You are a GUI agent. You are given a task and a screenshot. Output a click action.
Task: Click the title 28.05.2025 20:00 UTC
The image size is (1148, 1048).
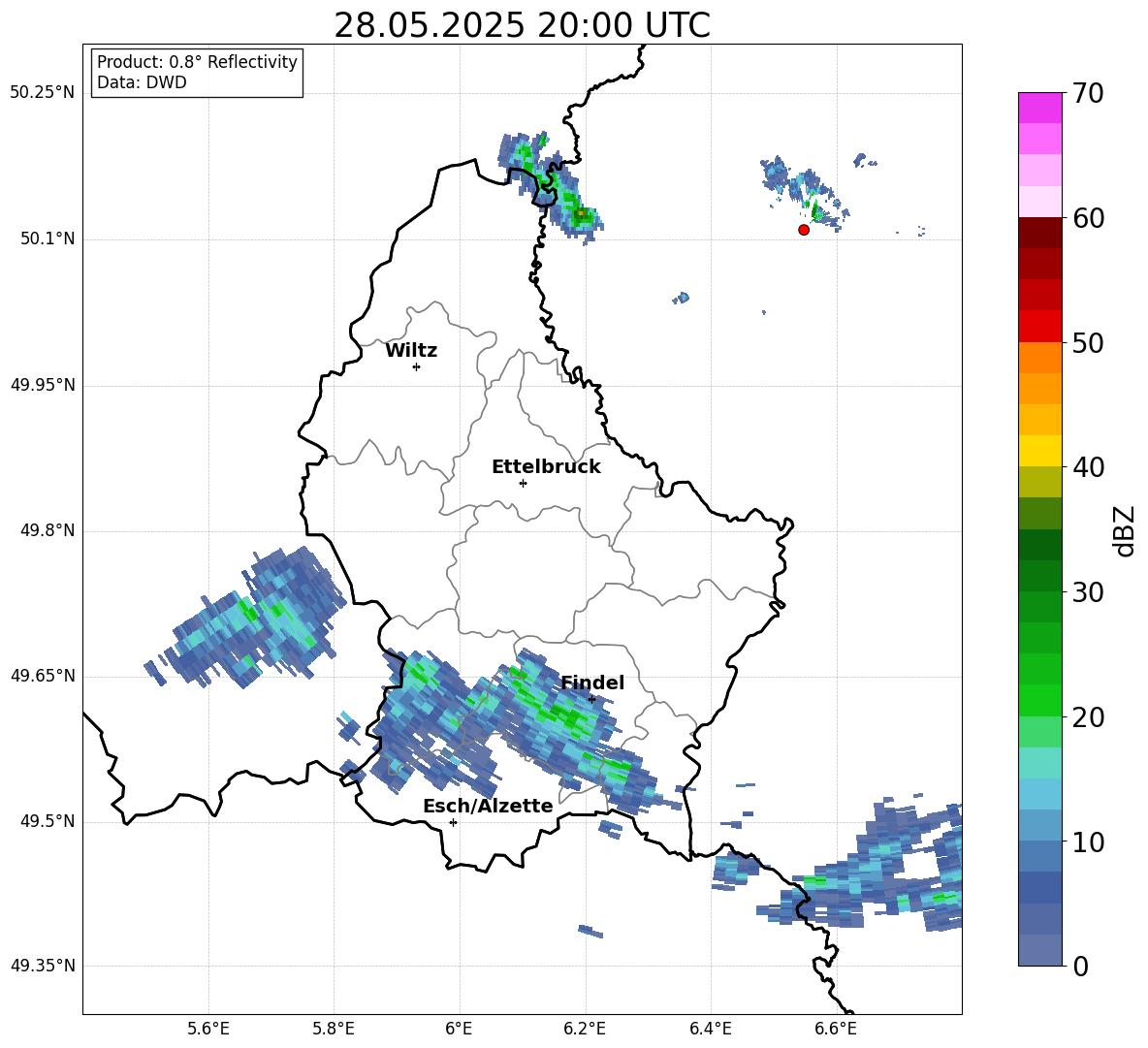coord(522,25)
